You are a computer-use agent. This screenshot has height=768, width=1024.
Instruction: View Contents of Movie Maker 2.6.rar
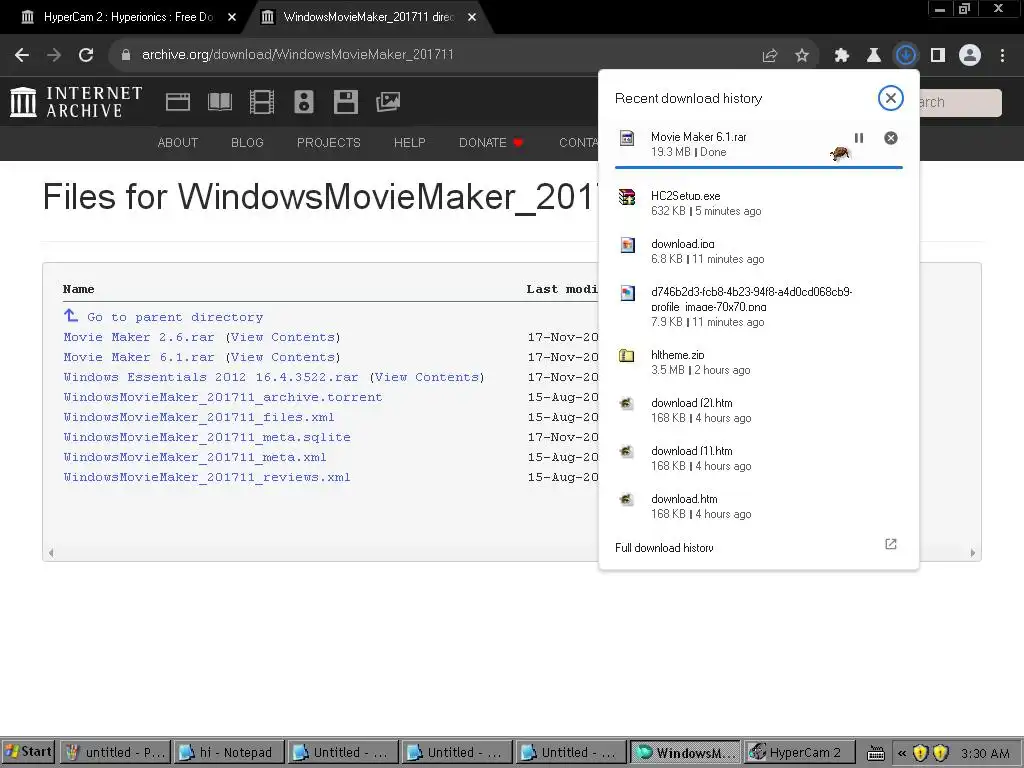coord(283,337)
